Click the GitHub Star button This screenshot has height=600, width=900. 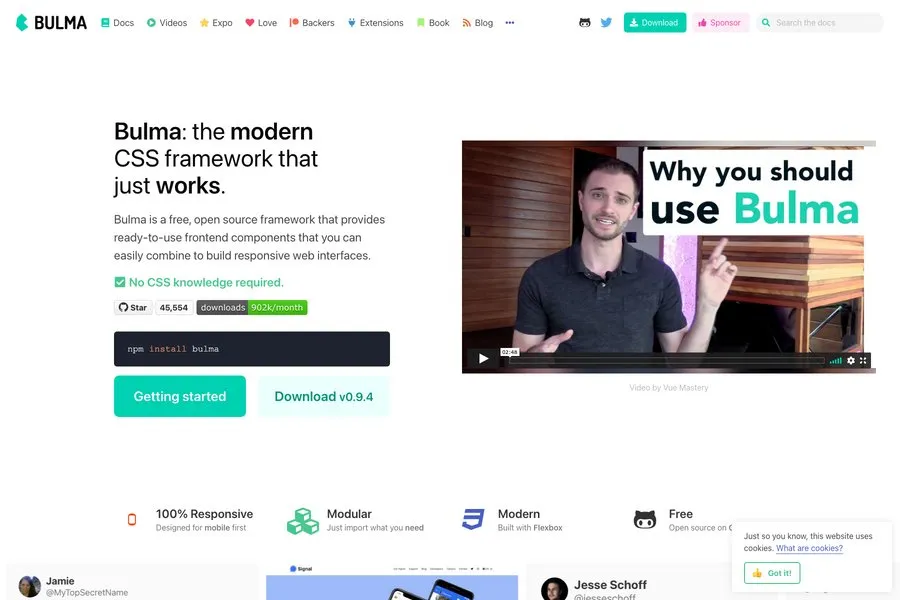(133, 307)
